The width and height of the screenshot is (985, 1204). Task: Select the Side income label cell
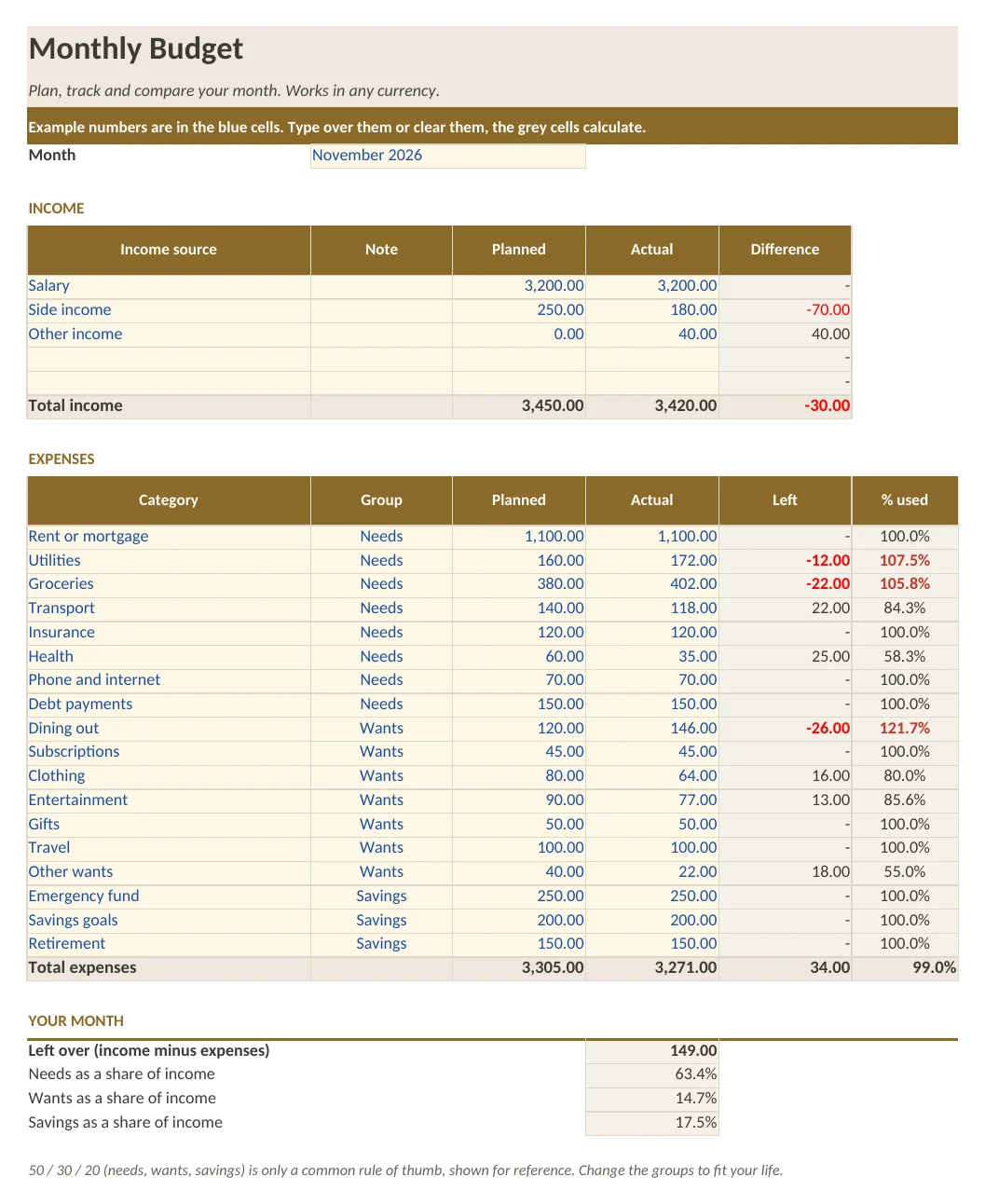[x=169, y=310]
